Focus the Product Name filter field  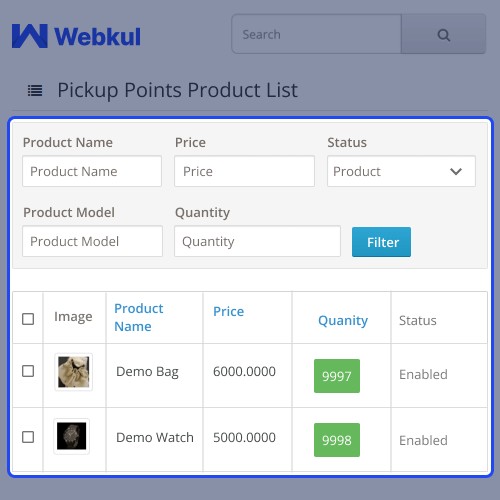click(92, 171)
